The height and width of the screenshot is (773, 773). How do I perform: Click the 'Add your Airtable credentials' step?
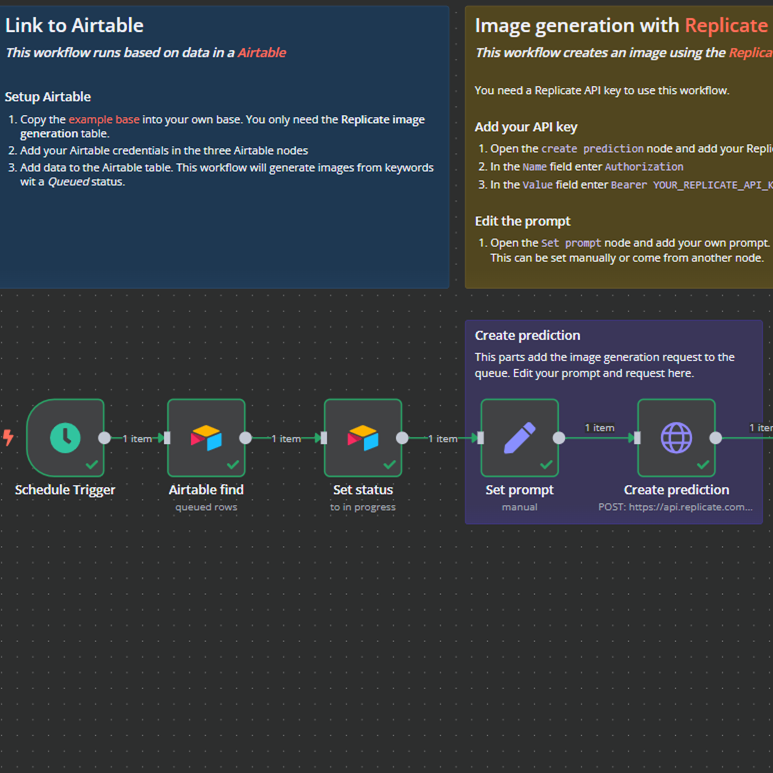[164, 150]
